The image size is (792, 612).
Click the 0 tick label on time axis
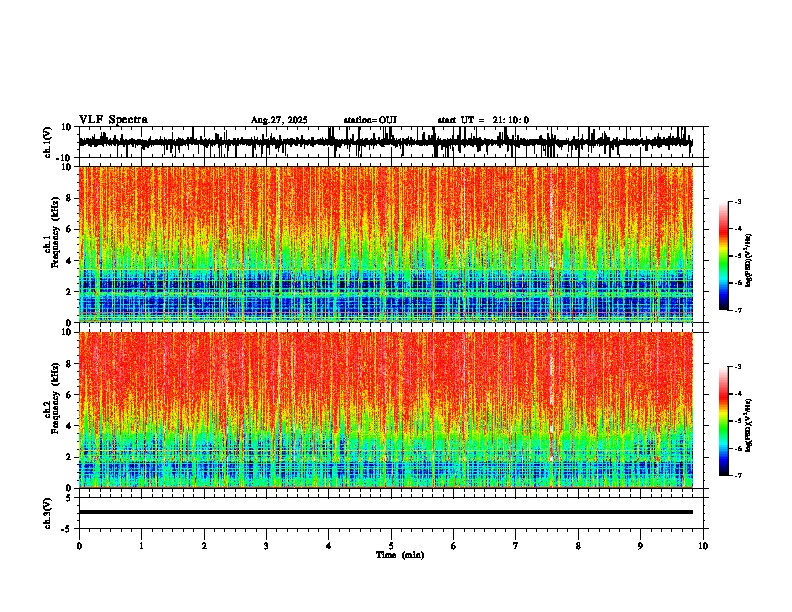point(79,546)
